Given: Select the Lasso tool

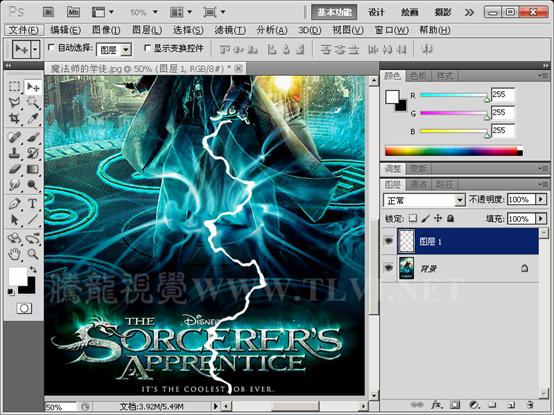Looking at the screenshot, I should [14, 102].
